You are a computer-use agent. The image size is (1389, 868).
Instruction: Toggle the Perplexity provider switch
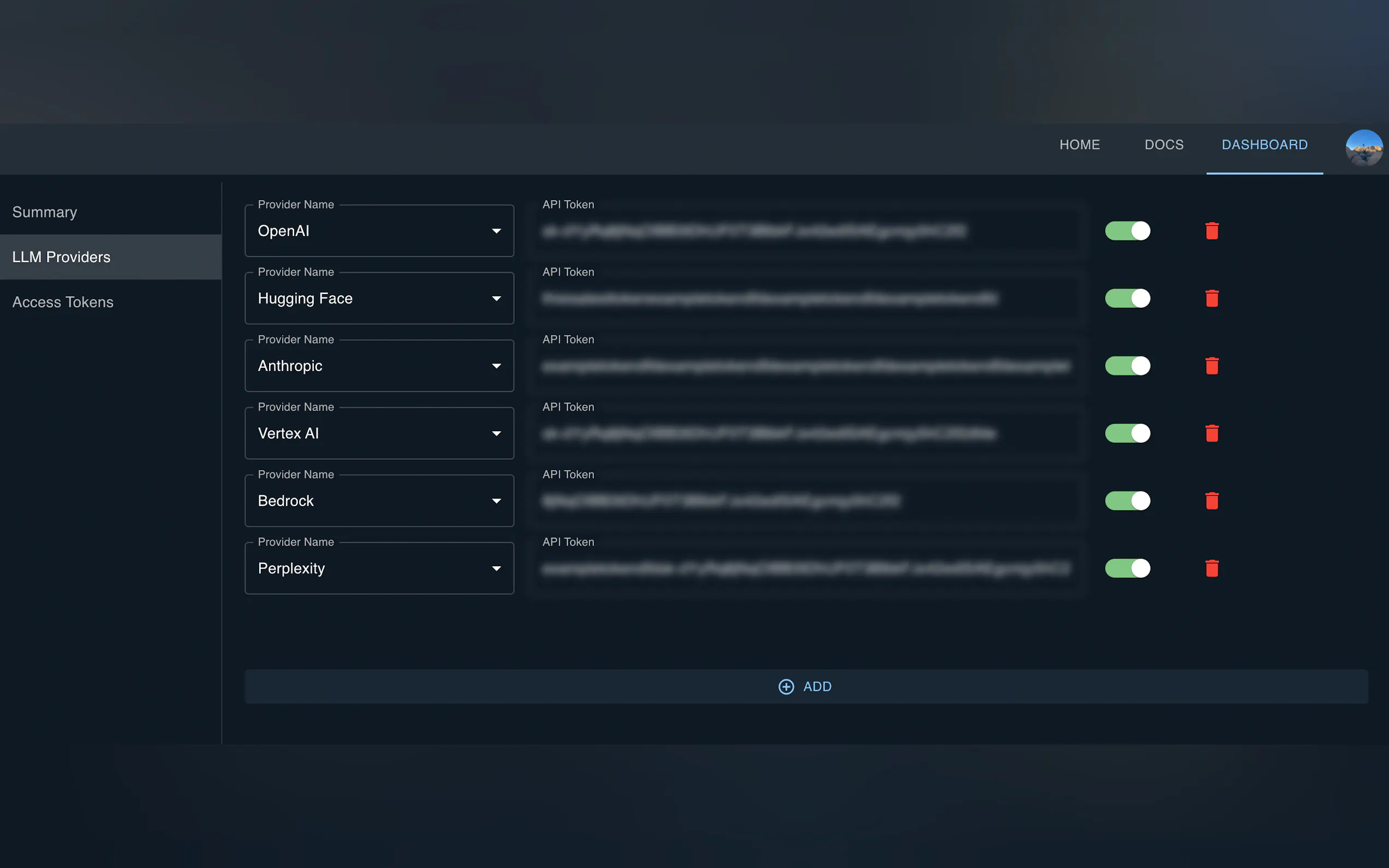(1127, 568)
